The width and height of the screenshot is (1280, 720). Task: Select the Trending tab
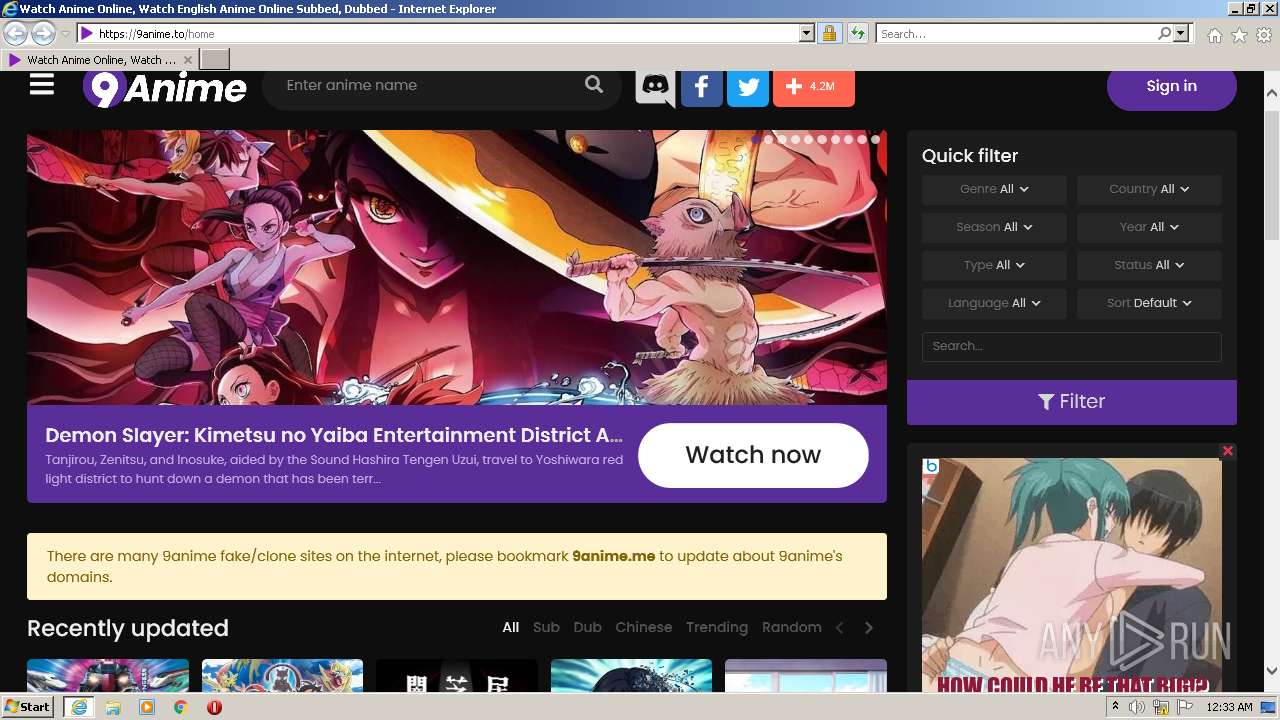[717, 627]
